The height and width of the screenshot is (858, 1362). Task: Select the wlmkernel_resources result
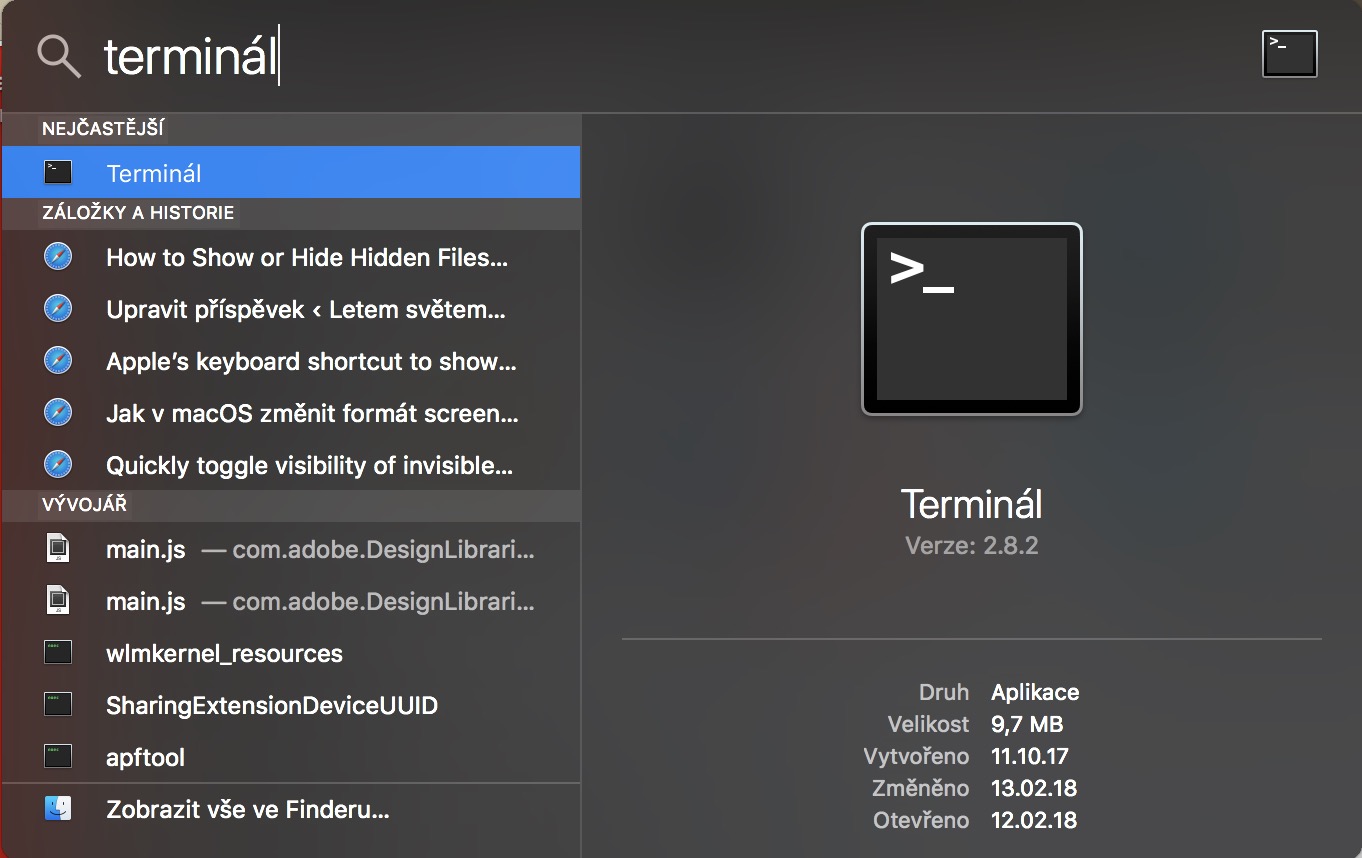[224, 654]
